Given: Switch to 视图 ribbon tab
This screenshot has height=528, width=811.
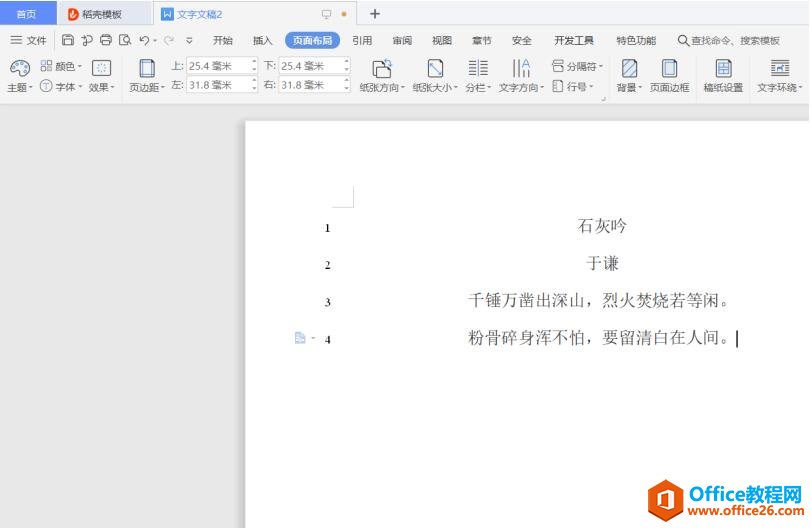Looking at the screenshot, I should (442, 40).
